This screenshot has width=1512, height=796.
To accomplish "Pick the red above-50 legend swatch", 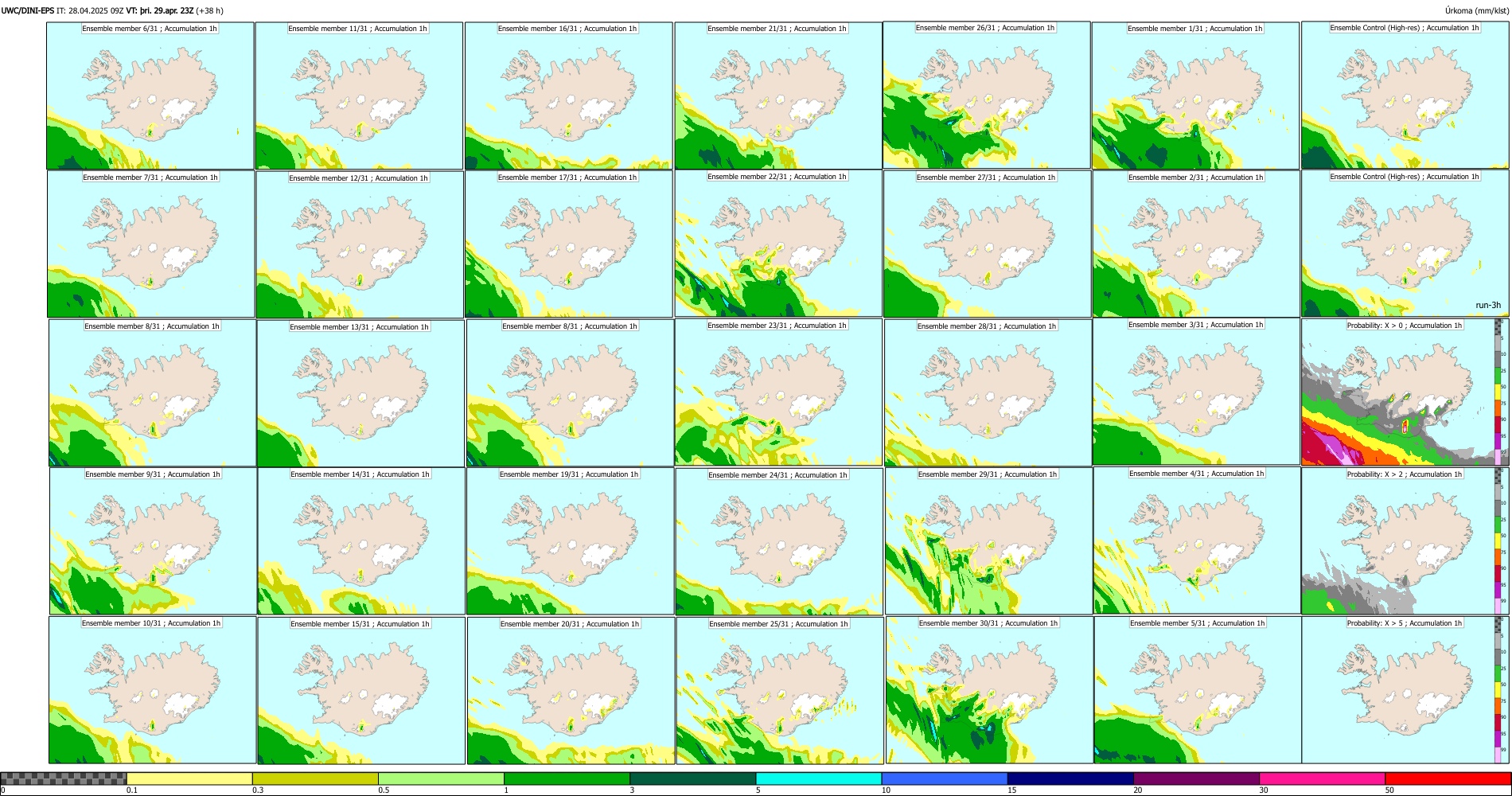I will tap(1448, 778).
